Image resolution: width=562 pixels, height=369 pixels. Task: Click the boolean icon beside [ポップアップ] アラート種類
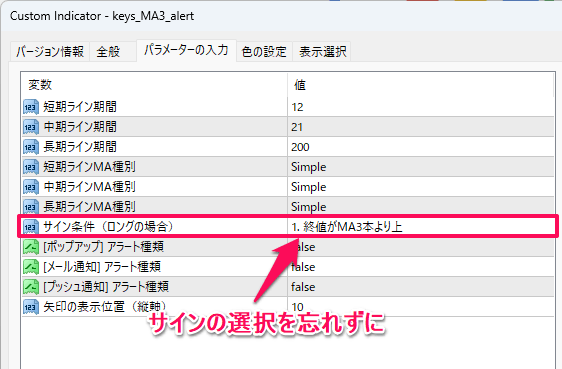click(31, 247)
